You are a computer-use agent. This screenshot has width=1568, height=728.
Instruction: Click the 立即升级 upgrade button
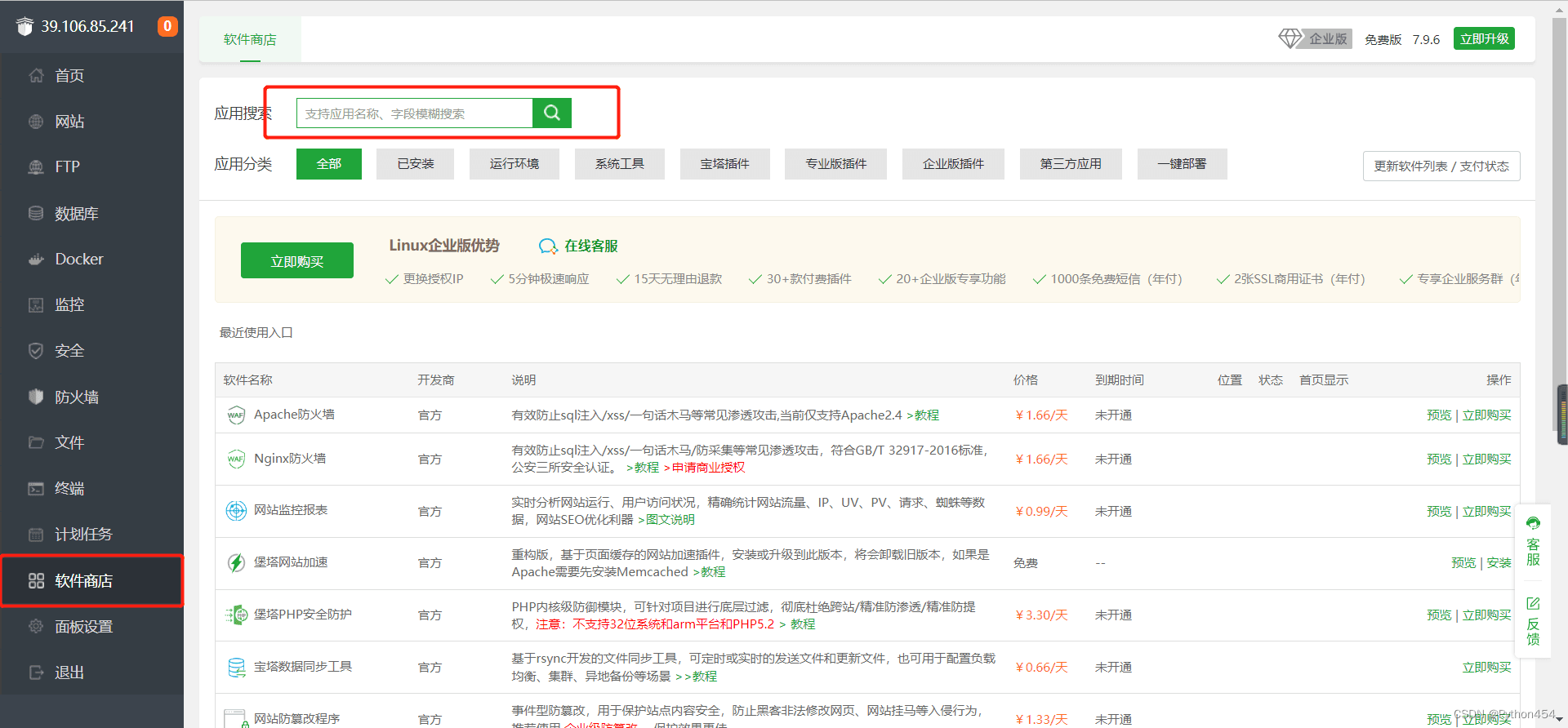click(1484, 38)
